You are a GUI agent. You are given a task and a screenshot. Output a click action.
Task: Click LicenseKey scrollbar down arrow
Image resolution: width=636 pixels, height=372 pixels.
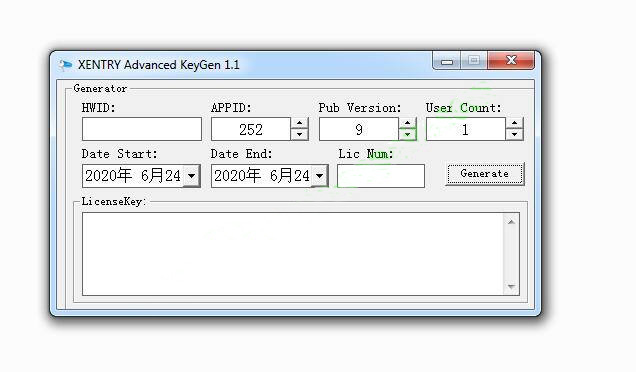[511, 286]
